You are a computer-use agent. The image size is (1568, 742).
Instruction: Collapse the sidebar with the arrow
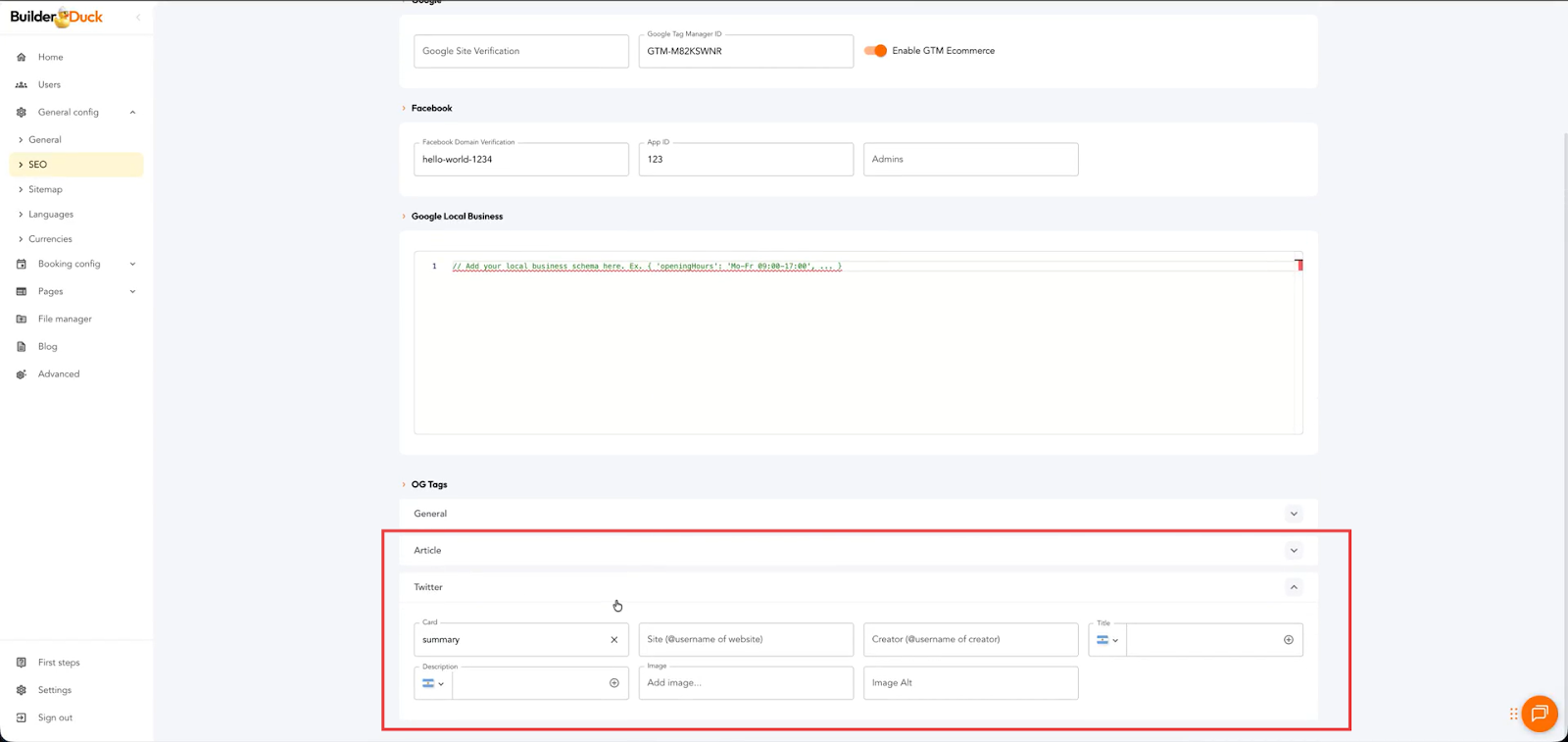138,17
